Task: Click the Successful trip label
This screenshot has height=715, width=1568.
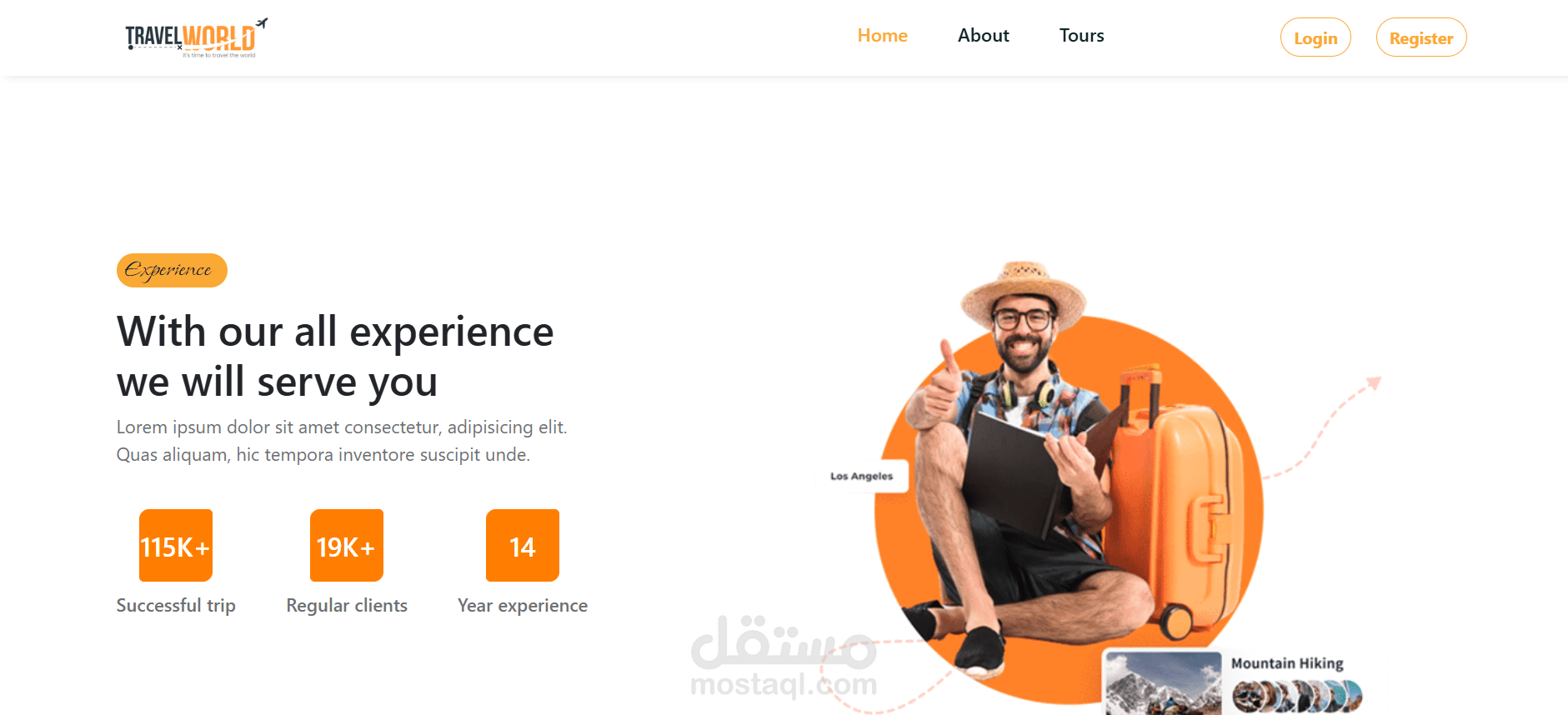Action: 176,606
